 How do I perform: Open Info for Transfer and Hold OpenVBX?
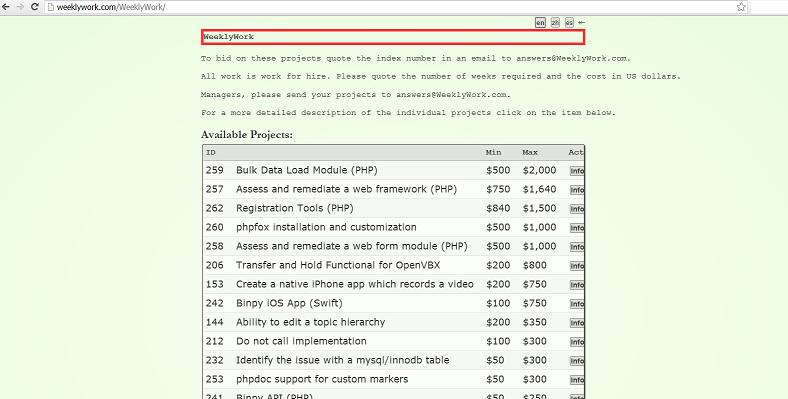click(x=577, y=266)
